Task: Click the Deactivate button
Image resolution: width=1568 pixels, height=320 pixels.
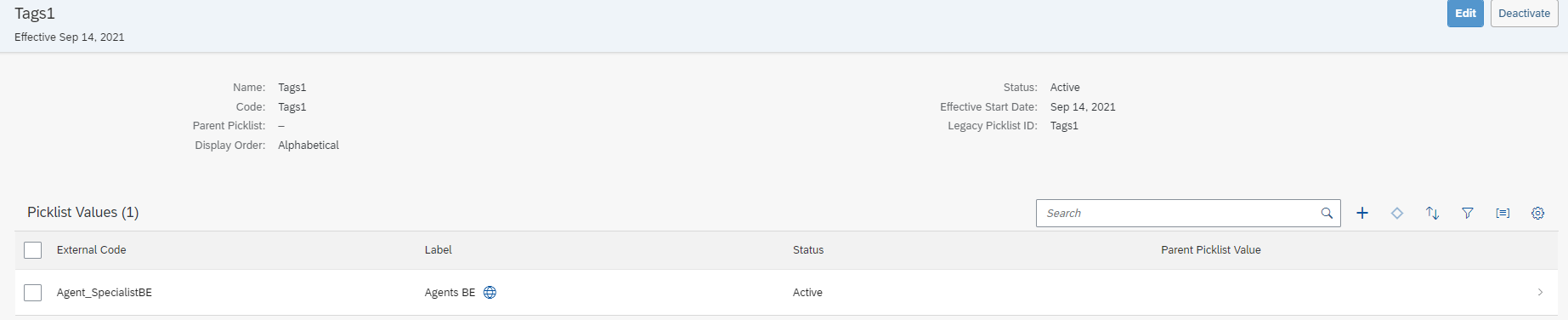Action: pos(1524,14)
